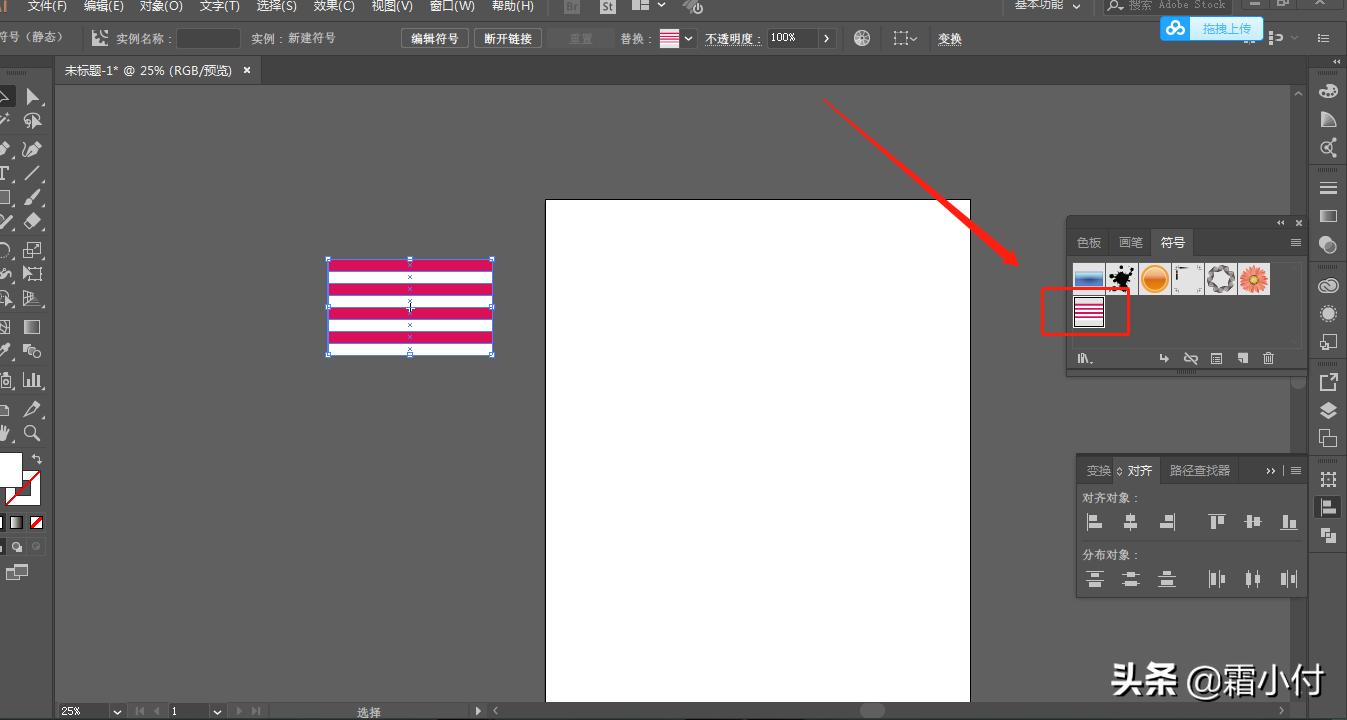Open 基本功能 workspace switcher

coord(1047,5)
